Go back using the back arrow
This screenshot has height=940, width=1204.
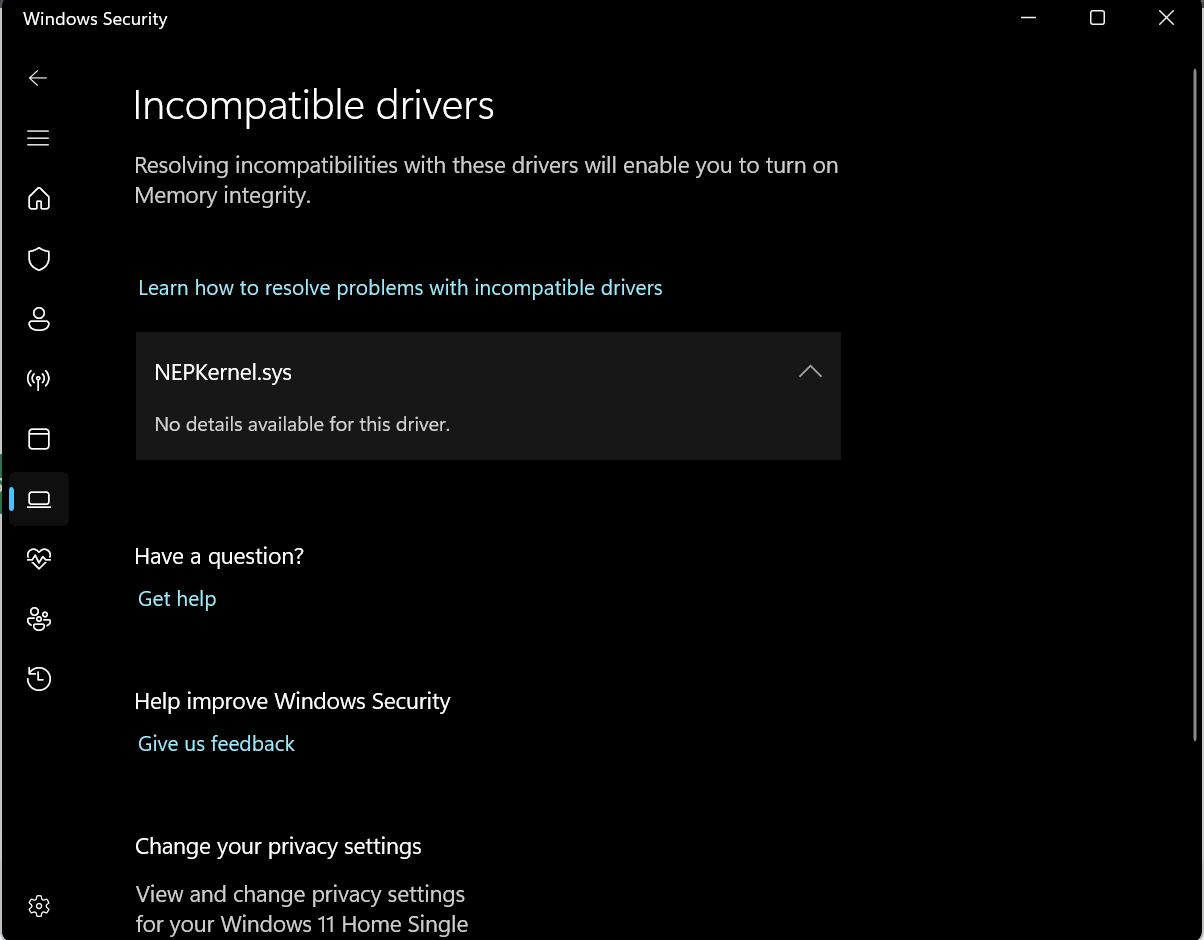click(38, 78)
